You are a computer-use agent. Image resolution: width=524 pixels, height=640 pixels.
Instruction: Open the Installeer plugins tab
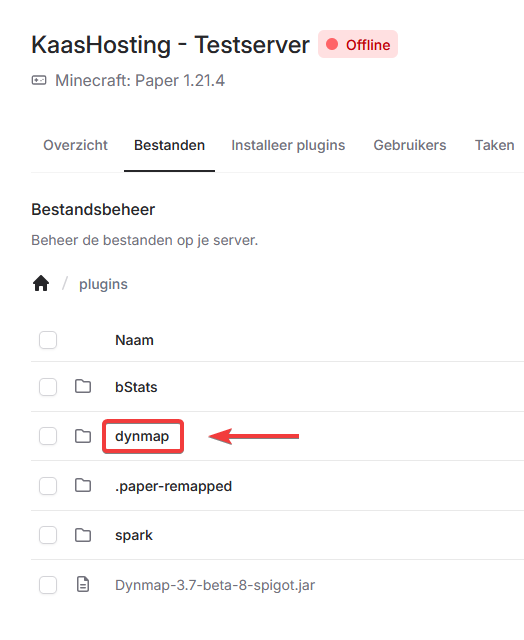pyautogui.click(x=288, y=145)
